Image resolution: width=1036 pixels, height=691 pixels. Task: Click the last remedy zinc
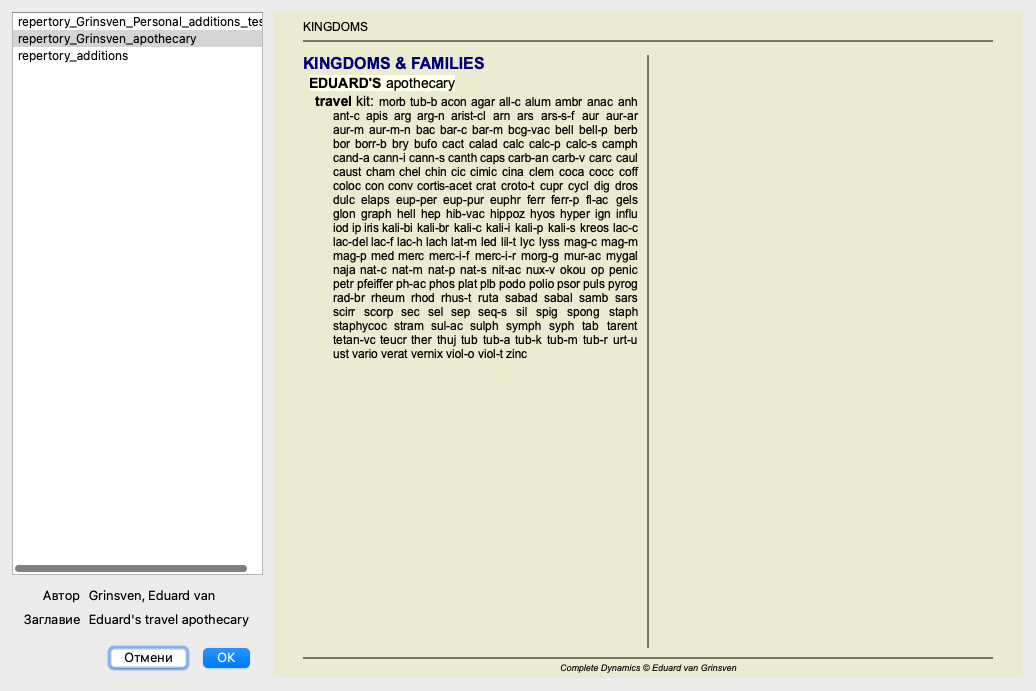point(516,354)
